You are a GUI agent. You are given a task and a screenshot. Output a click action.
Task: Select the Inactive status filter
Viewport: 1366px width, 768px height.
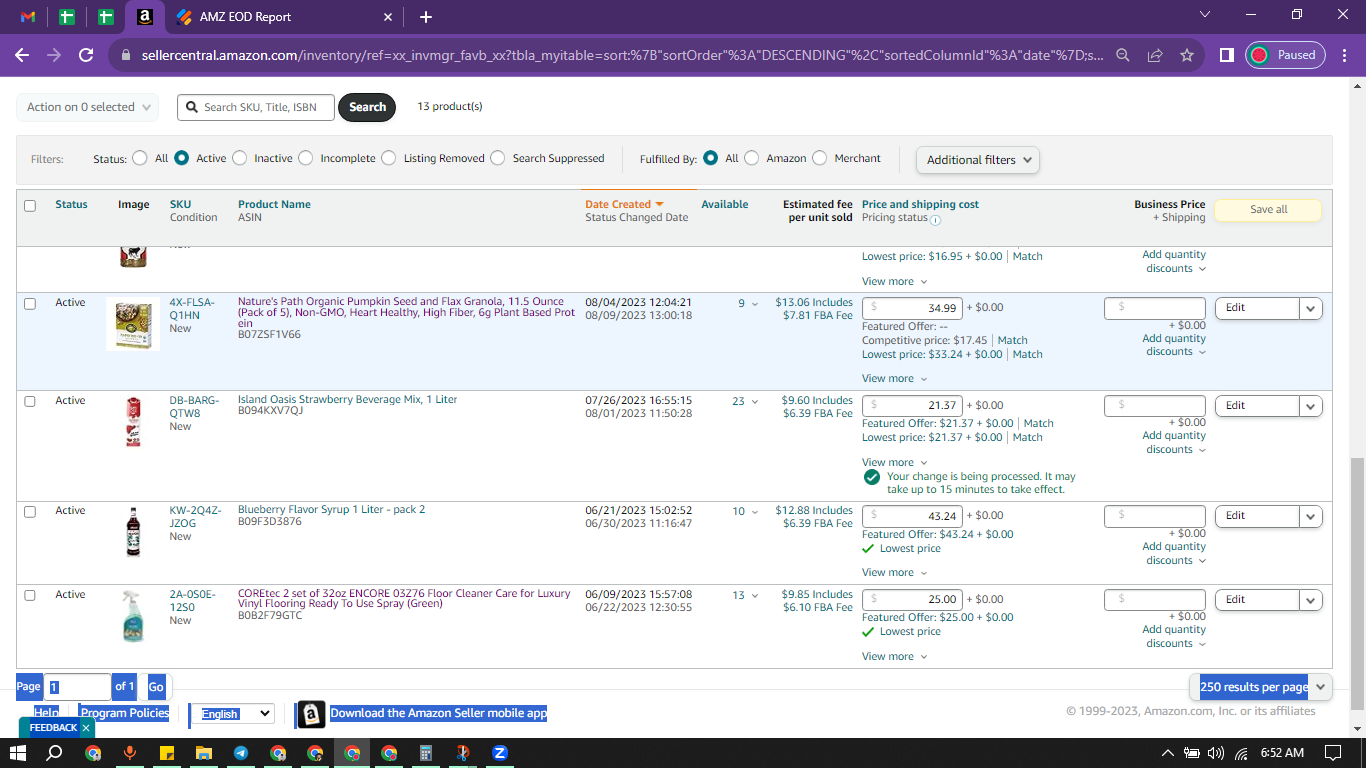pyautogui.click(x=238, y=158)
